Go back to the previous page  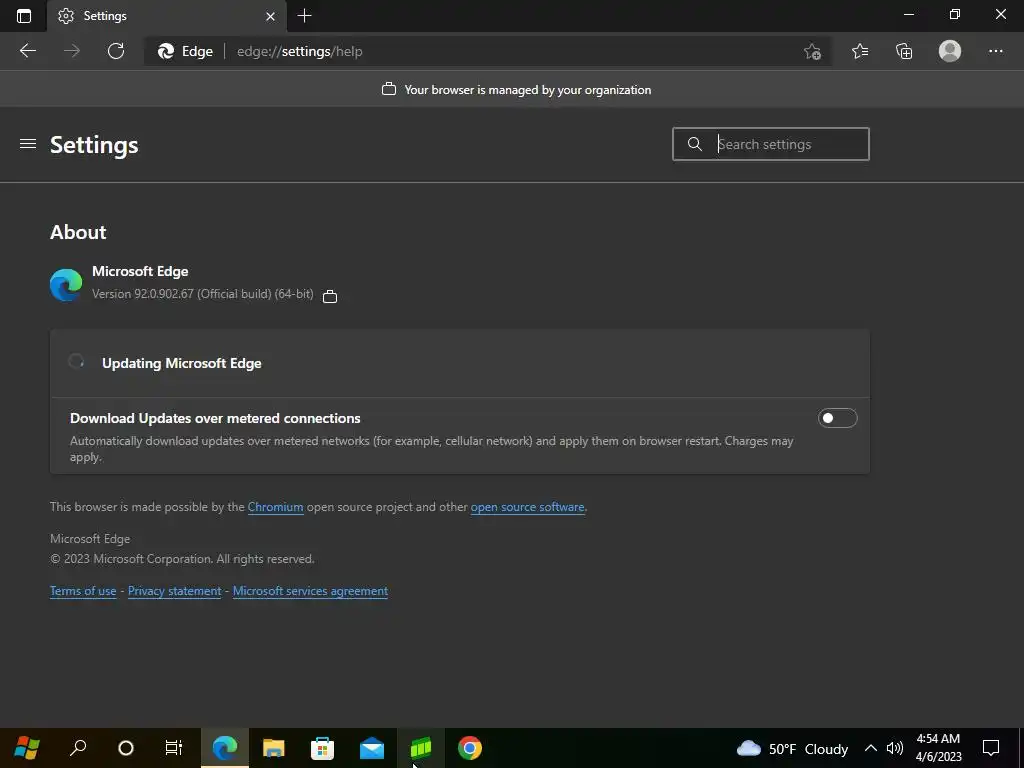(27, 51)
